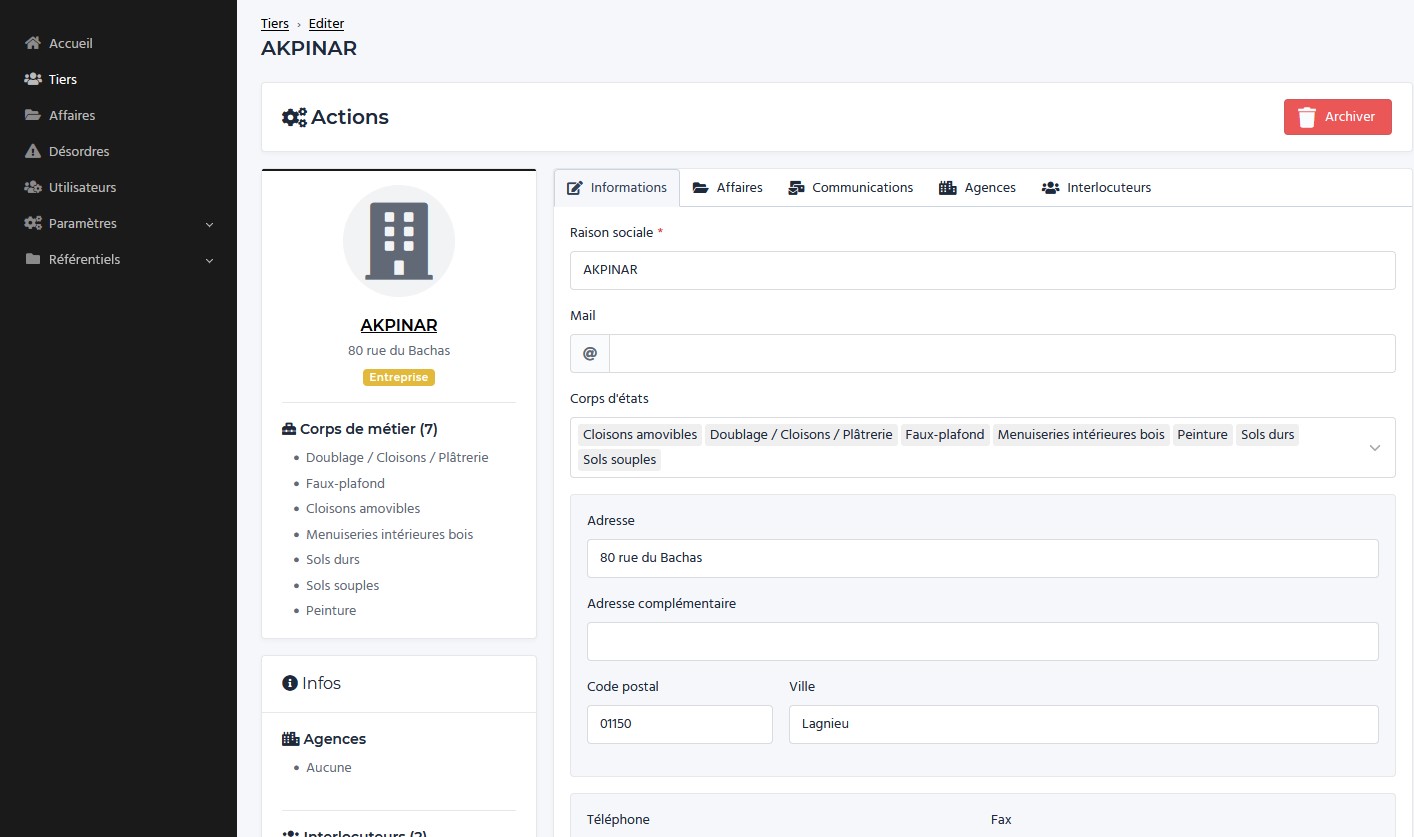Screen dimensions: 1414x837
Task: Switch to the Interlocuteurs tab
Action: pos(1097,188)
